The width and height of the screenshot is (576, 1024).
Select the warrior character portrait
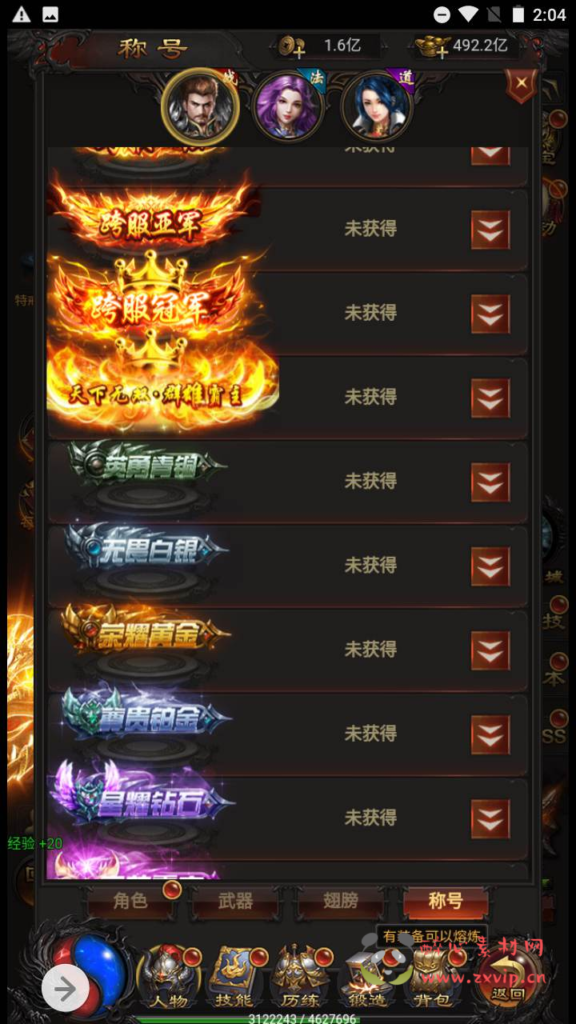(x=200, y=105)
